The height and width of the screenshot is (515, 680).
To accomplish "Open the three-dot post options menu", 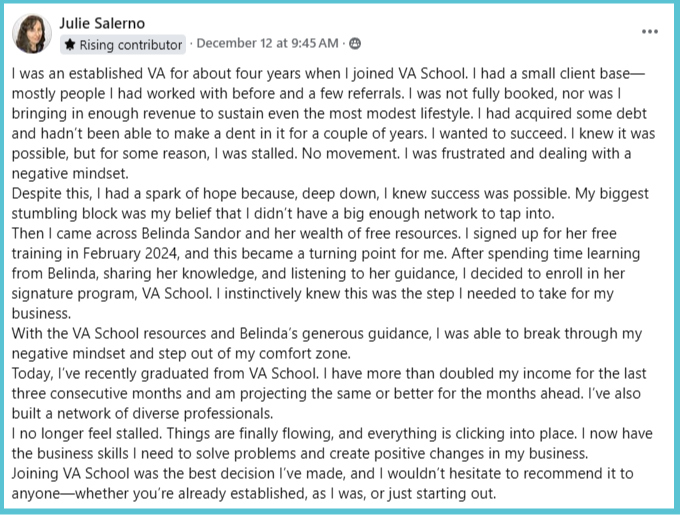I will click(x=650, y=31).
